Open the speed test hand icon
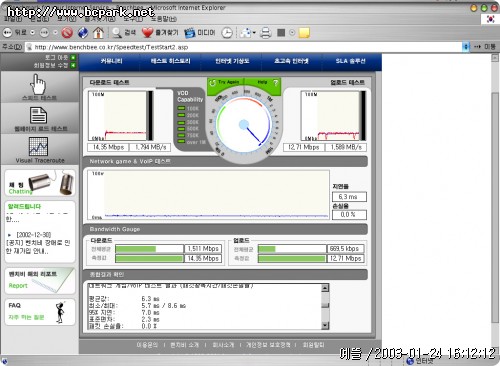Viewport: 500px width, 366px height. click(x=39, y=84)
